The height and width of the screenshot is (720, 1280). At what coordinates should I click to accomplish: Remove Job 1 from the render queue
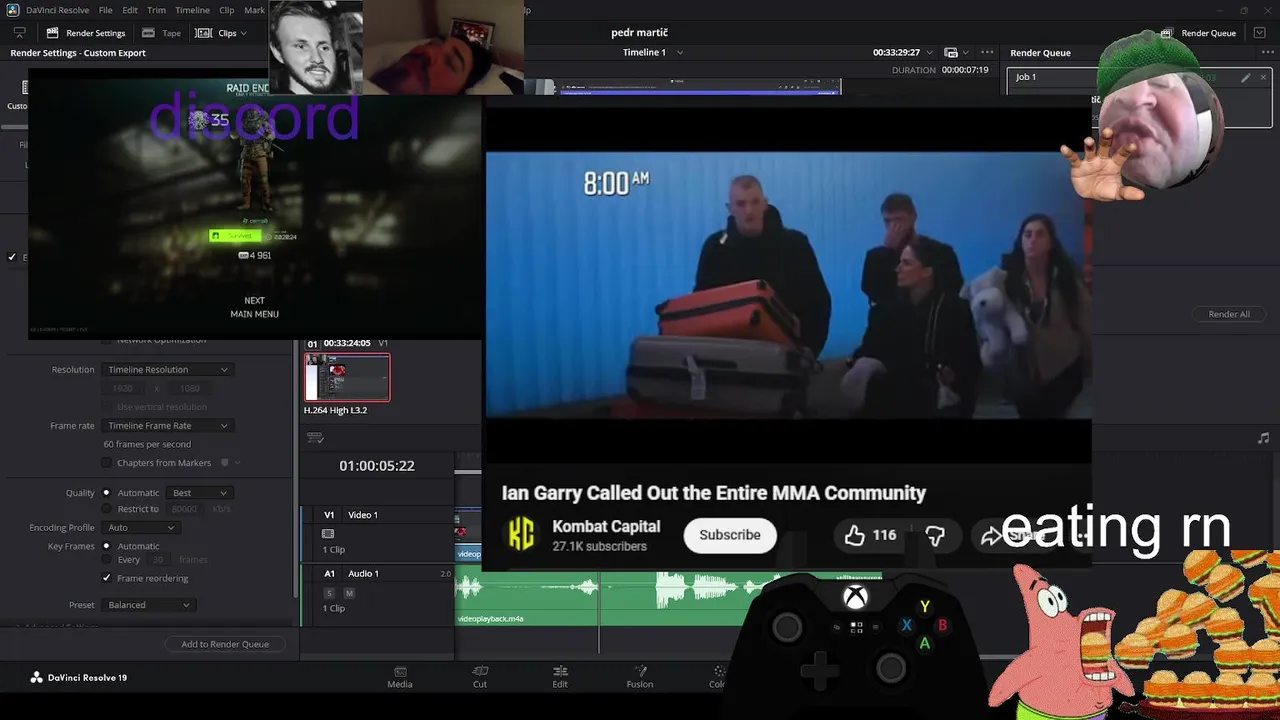click(1261, 77)
